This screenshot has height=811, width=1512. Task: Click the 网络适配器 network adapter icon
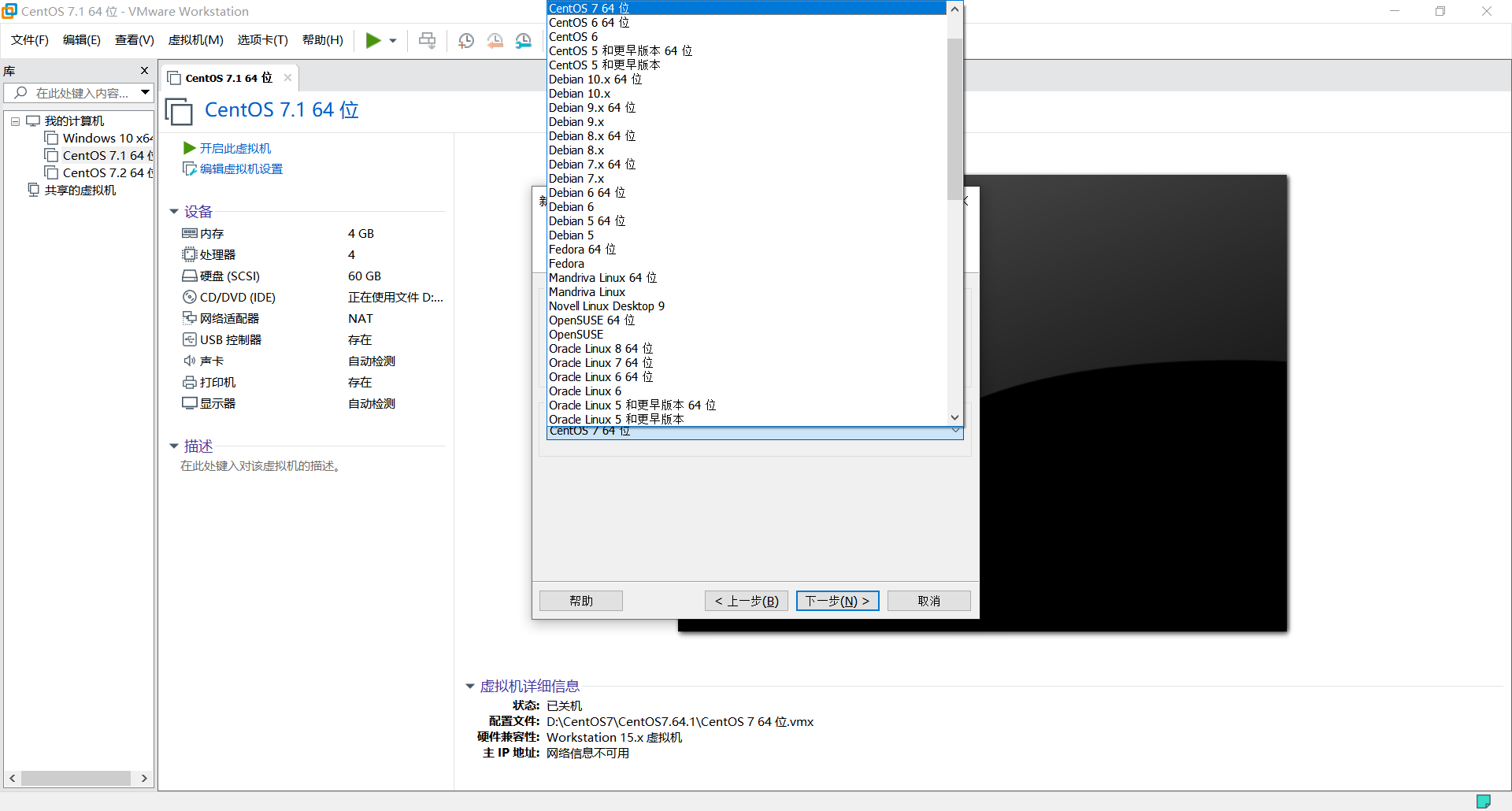[x=190, y=318]
